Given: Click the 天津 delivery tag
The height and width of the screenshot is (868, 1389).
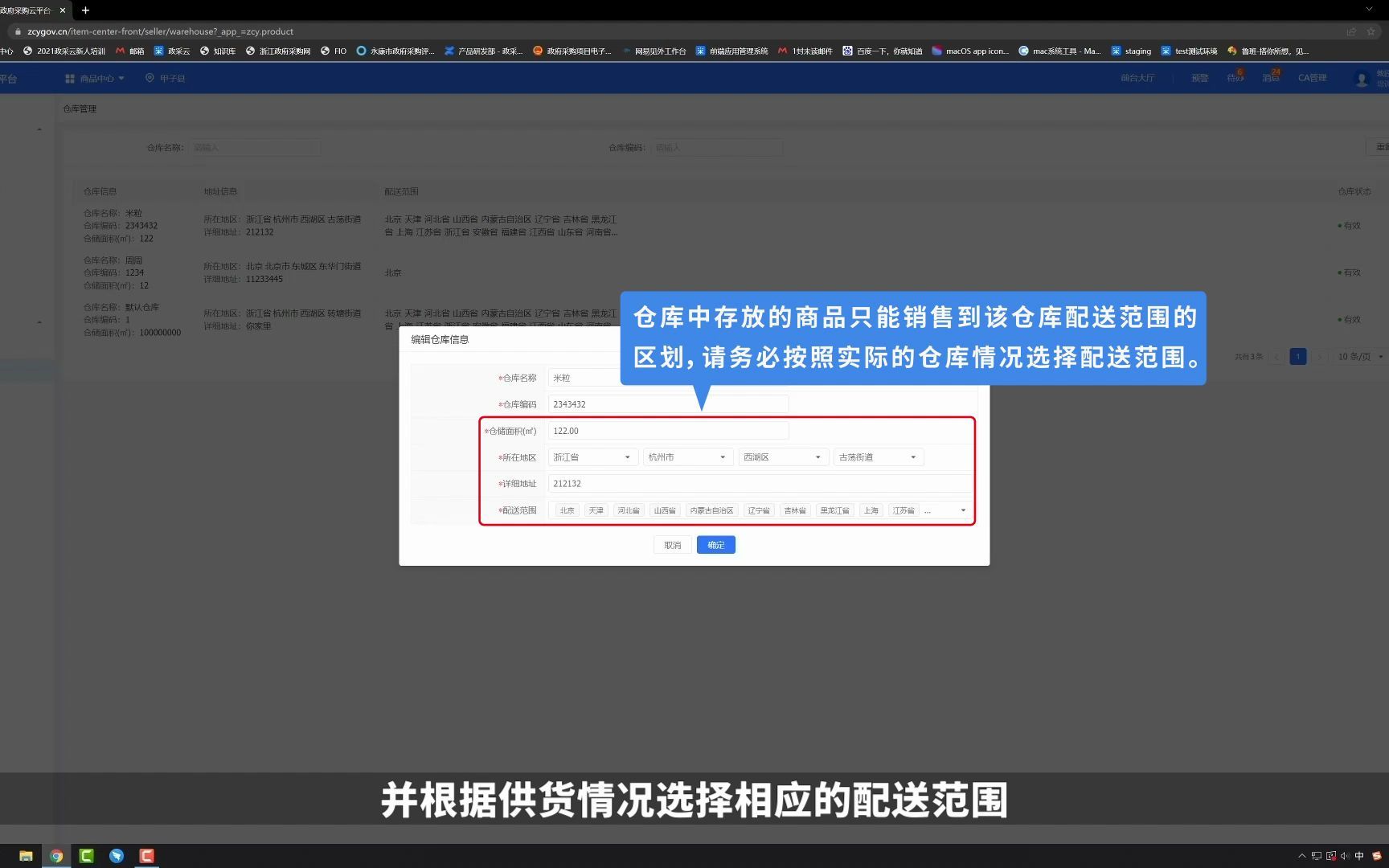Looking at the screenshot, I should (596, 510).
